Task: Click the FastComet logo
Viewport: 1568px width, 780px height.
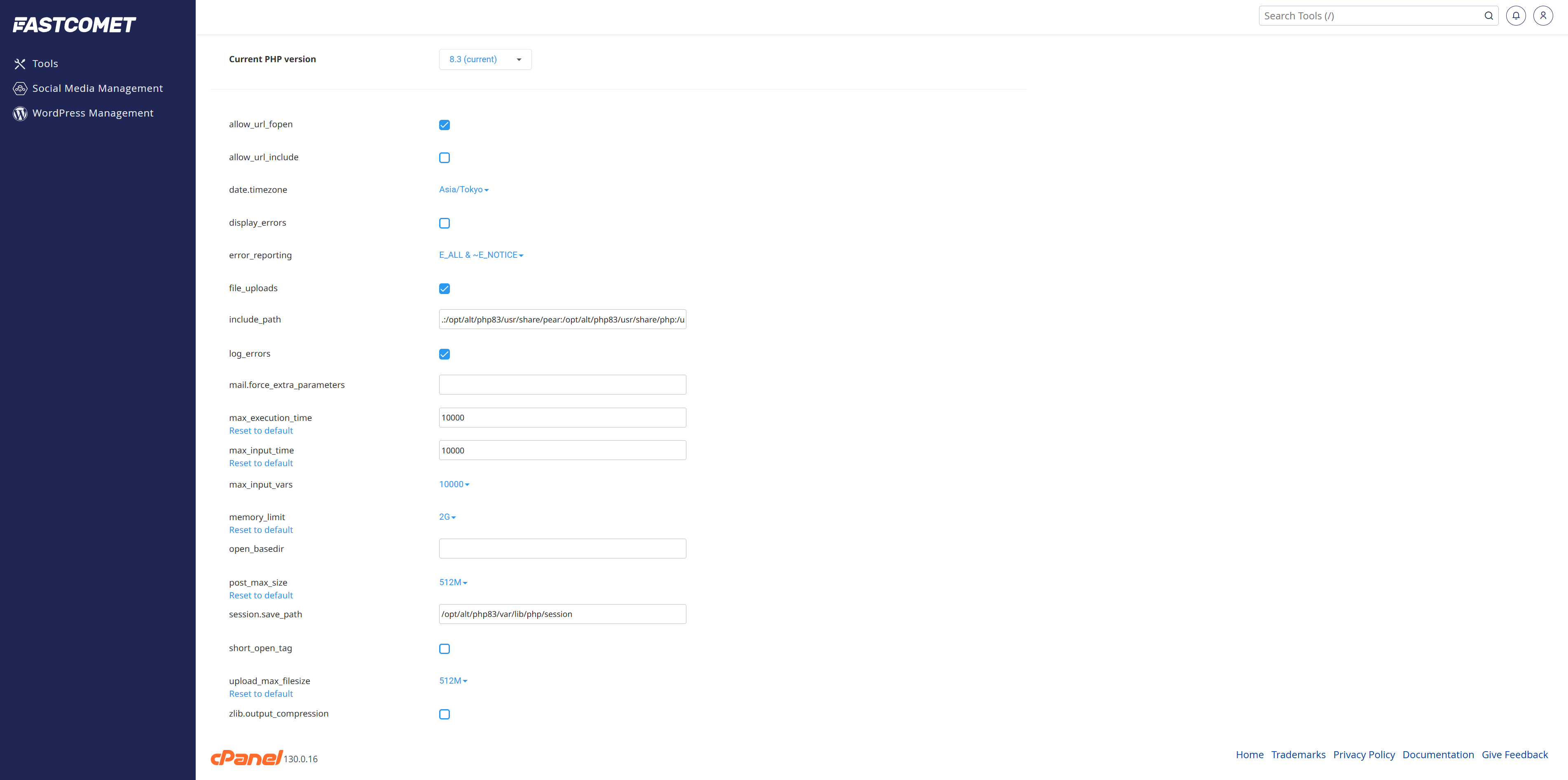Action: coord(74,25)
